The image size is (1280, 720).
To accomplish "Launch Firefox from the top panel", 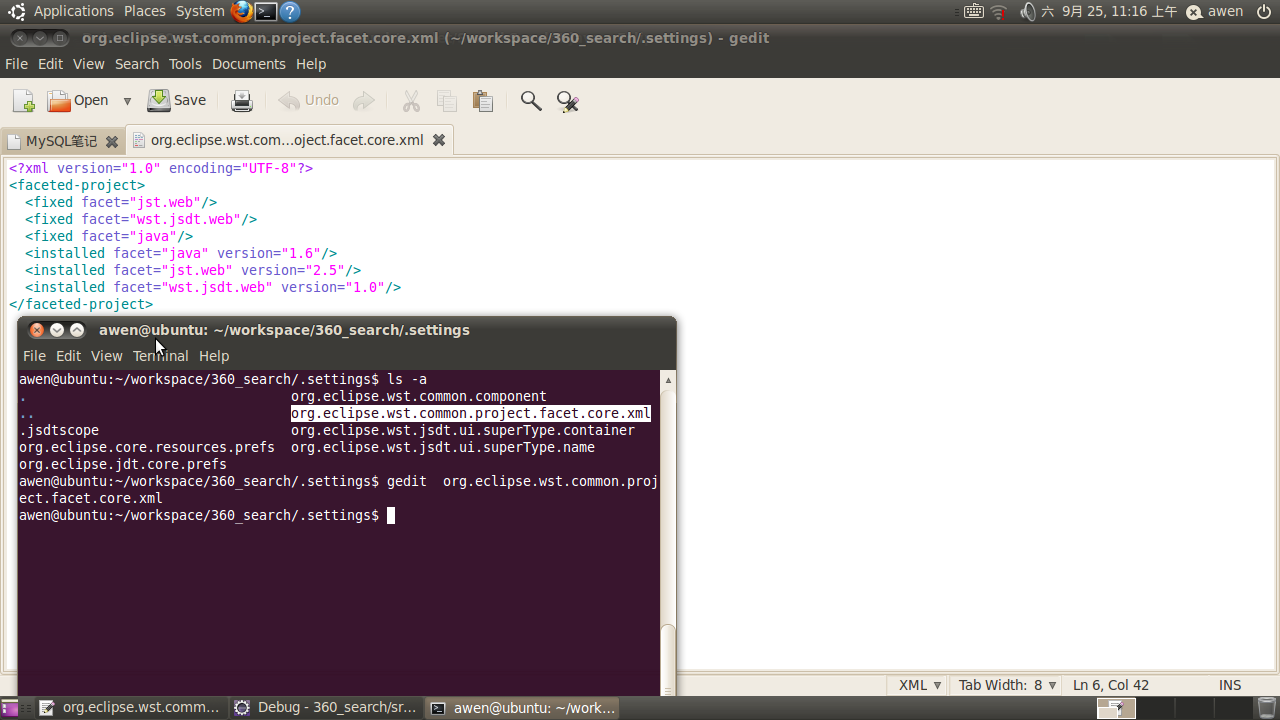I will pyautogui.click(x=242, y=12).
